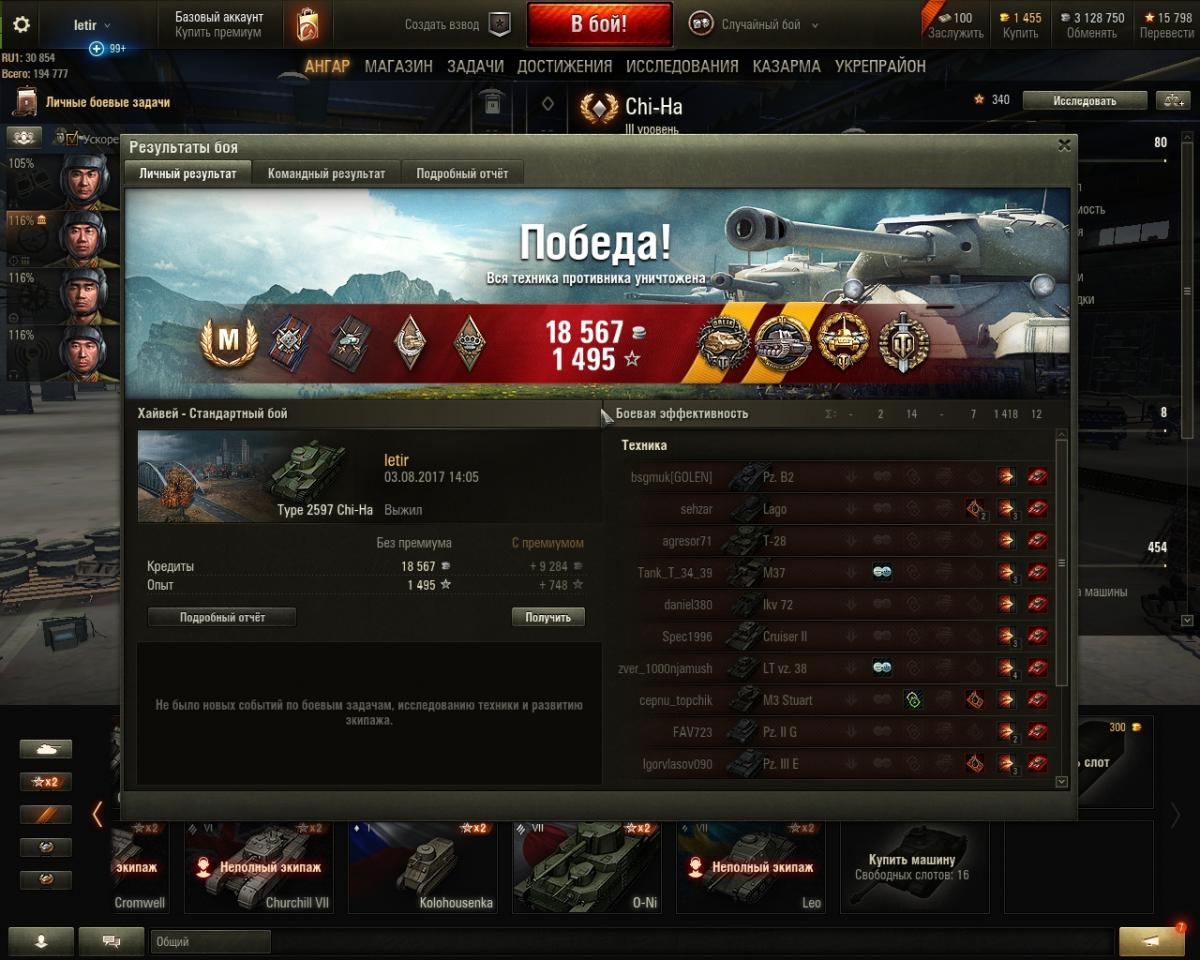Switch to Командный результат tab
Screen dimensions: 1200x960
click(x=326, y=173)
